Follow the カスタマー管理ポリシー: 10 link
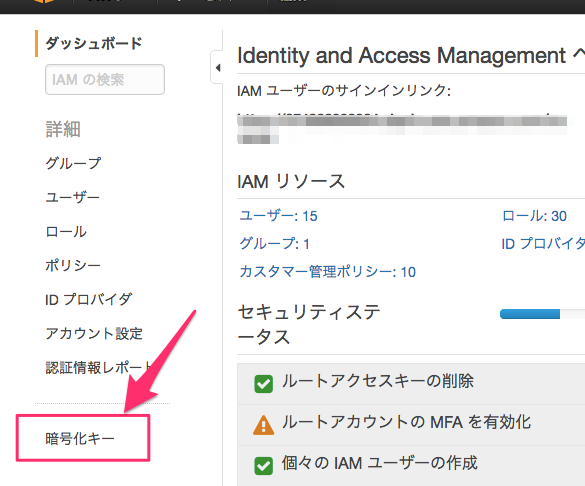 pos(328,272)
